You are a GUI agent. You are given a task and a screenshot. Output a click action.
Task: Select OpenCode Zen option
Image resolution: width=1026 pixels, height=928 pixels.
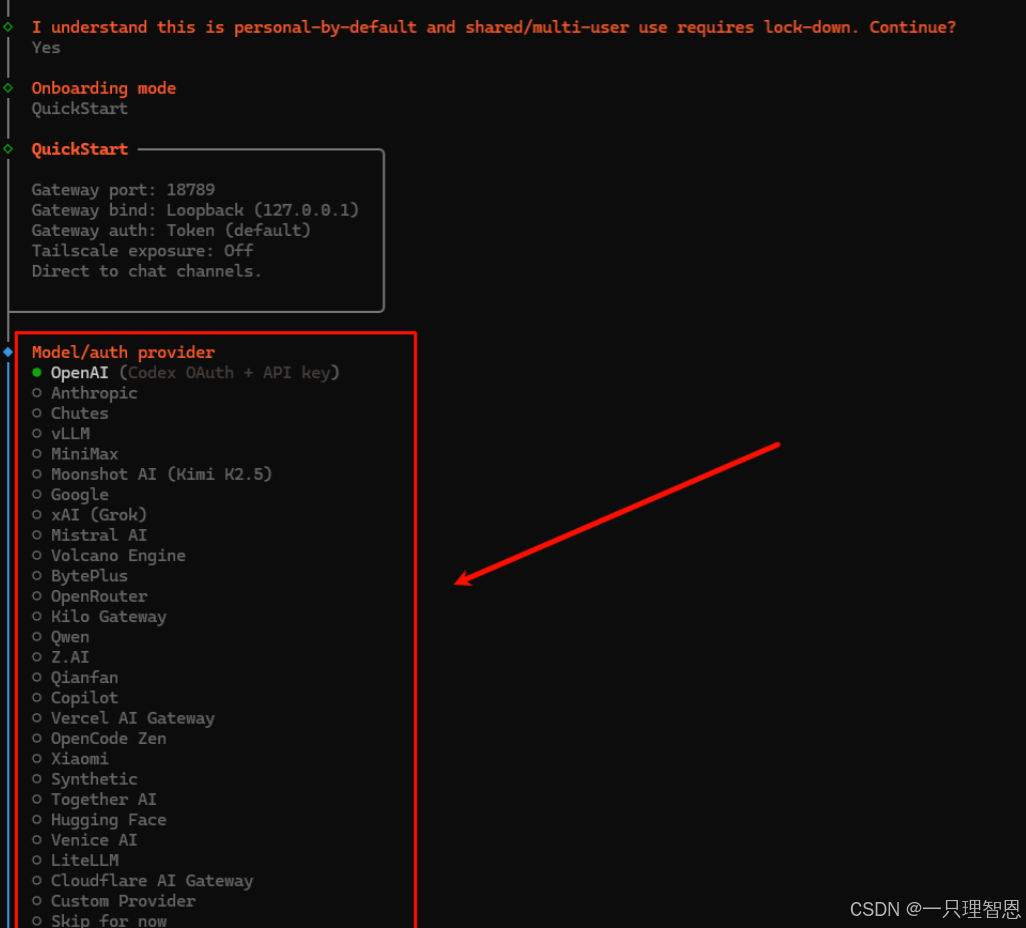click(99, 738)
